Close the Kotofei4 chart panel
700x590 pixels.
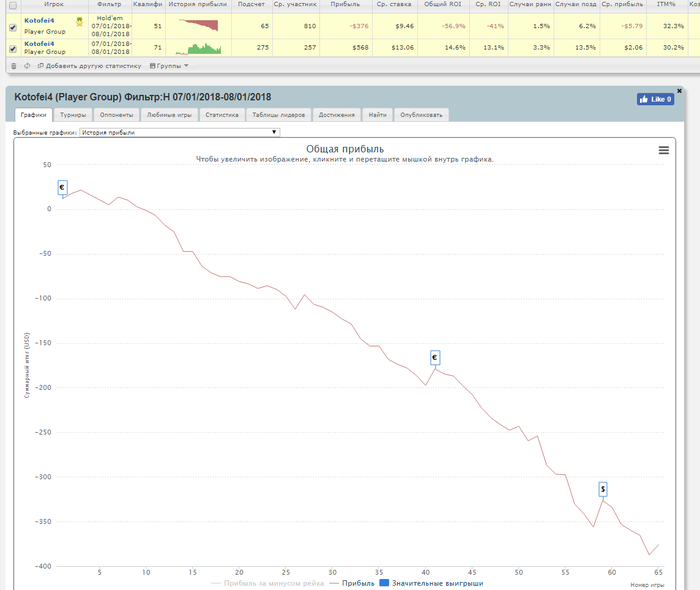pyautogui.click(x=679, y=91)
